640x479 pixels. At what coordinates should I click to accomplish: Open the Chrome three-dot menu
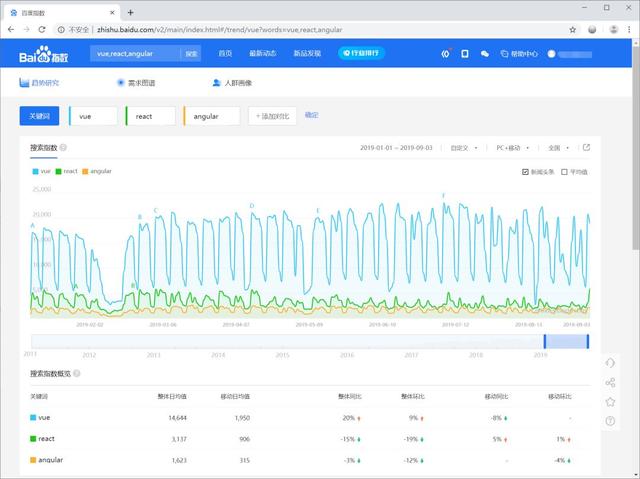(629, 29)
